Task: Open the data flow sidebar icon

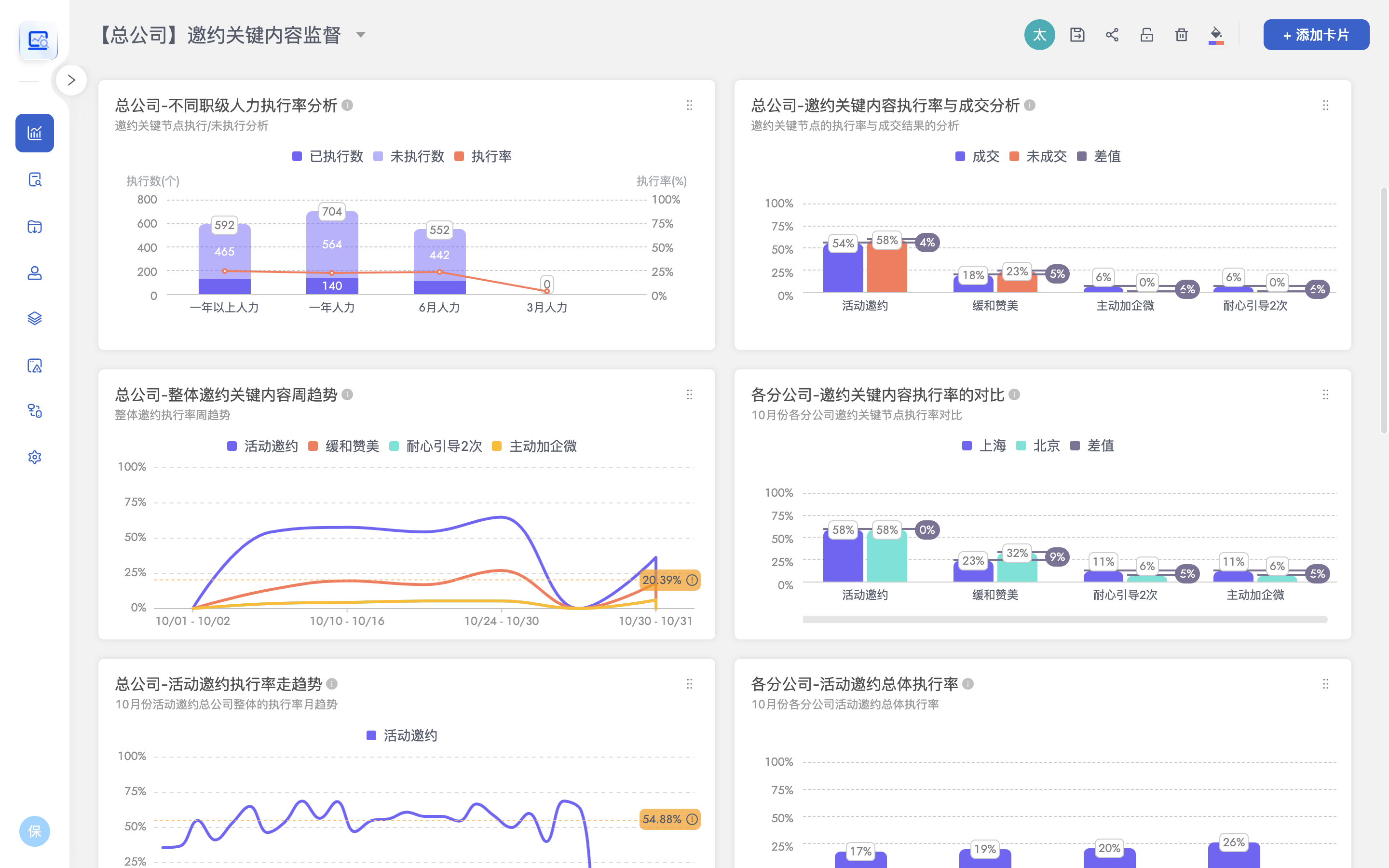Action: [x=34, y=411]
